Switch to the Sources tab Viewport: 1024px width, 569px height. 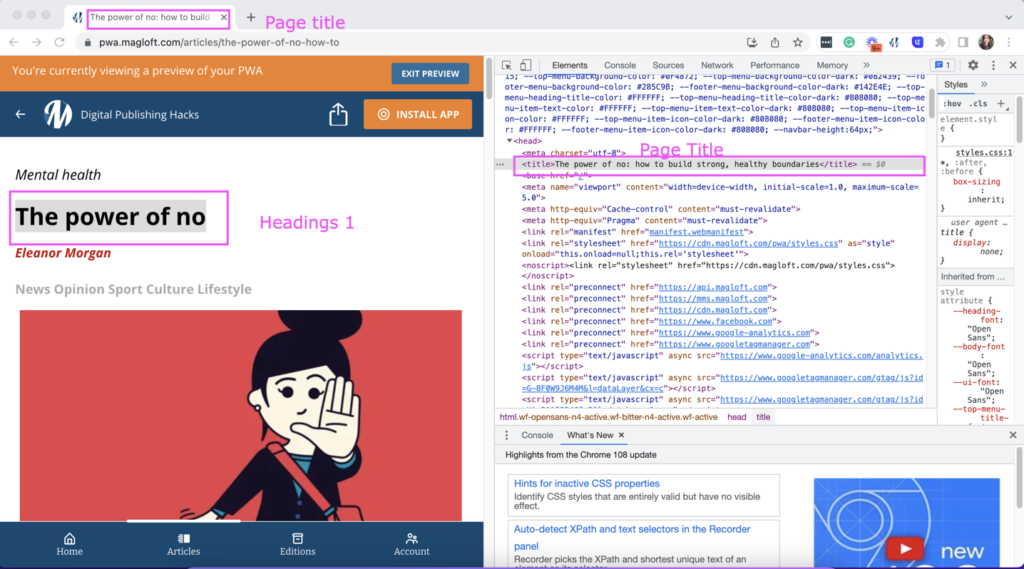pos(668,65)
